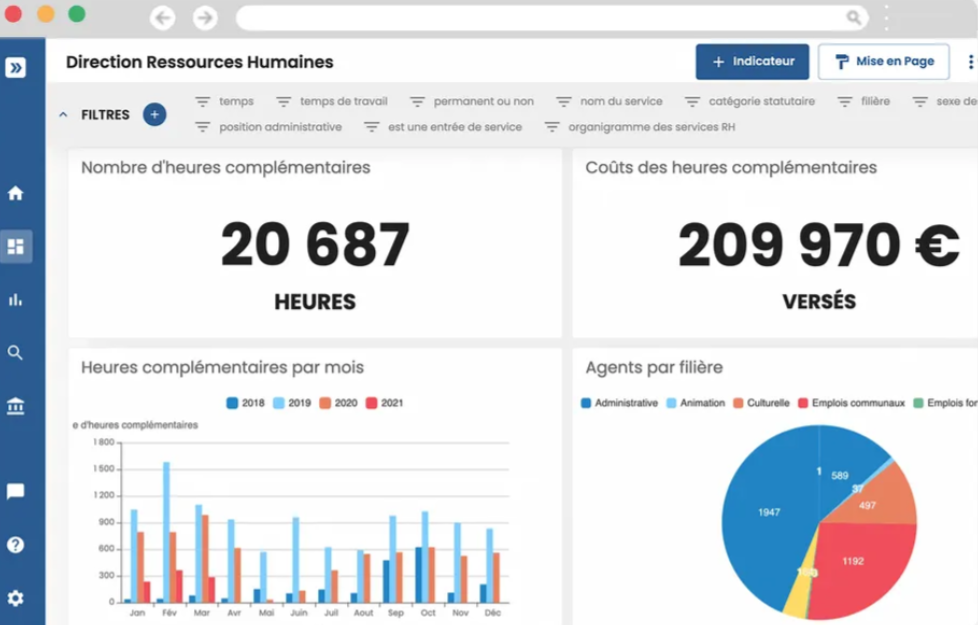Image resolution: width=978 pixels, height=625 pixels.
Task: Open the 'catégorie statutaire' filter
Action: [750, 101]
